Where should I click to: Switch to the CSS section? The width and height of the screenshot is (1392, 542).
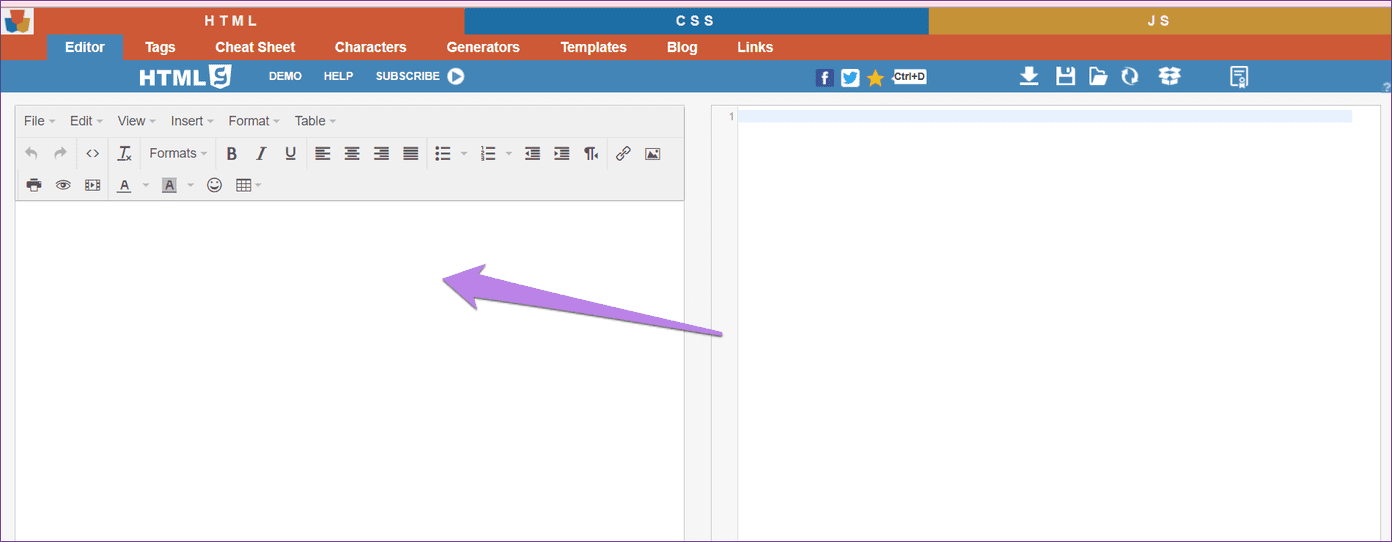[x=696, y=21]
